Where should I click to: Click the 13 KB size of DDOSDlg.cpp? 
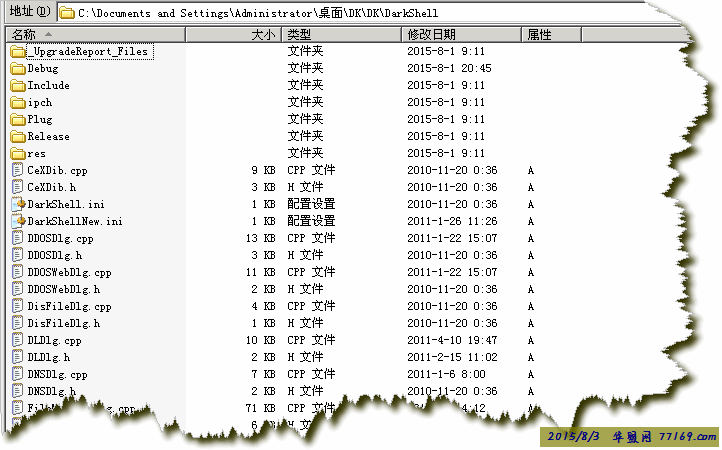261,239
